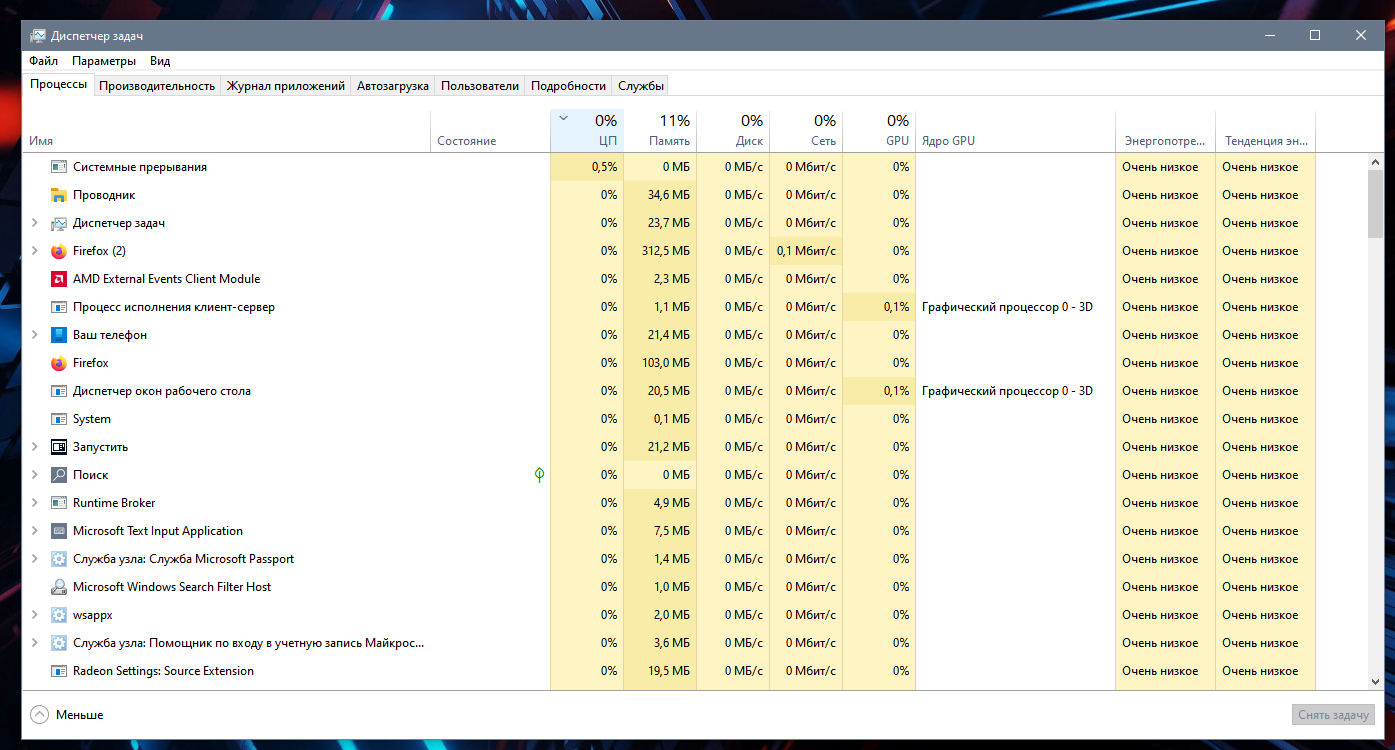1395x750 pixels.
Task: Open the Файл menu
Action: (x=44, y=61)
